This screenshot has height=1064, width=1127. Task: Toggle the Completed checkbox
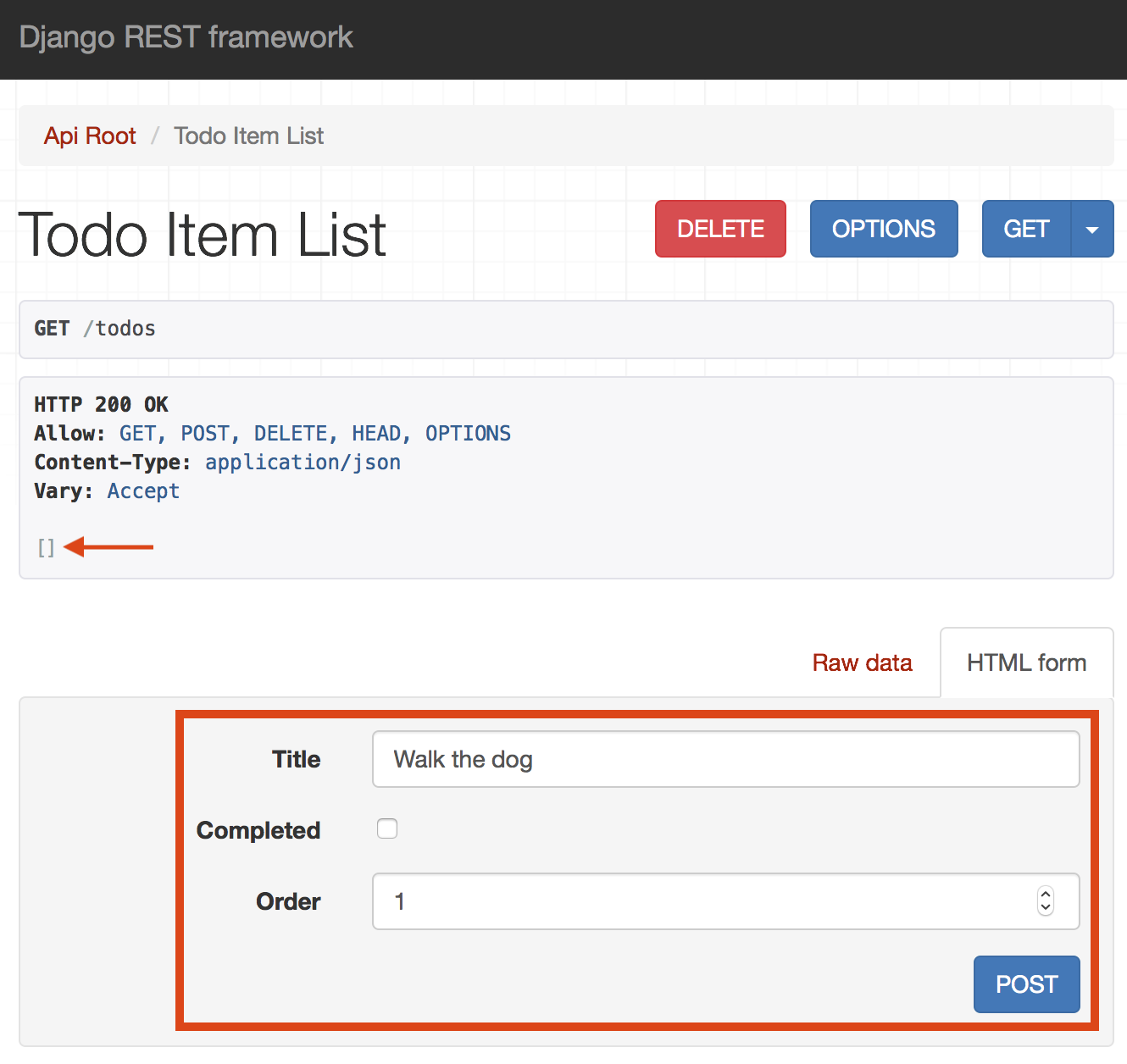387,828
